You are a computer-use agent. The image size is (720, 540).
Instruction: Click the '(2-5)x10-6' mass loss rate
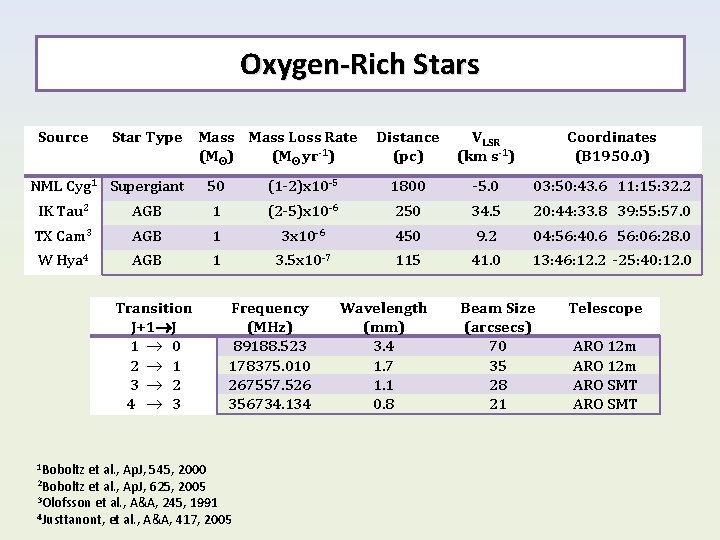(x=303, y=211)
